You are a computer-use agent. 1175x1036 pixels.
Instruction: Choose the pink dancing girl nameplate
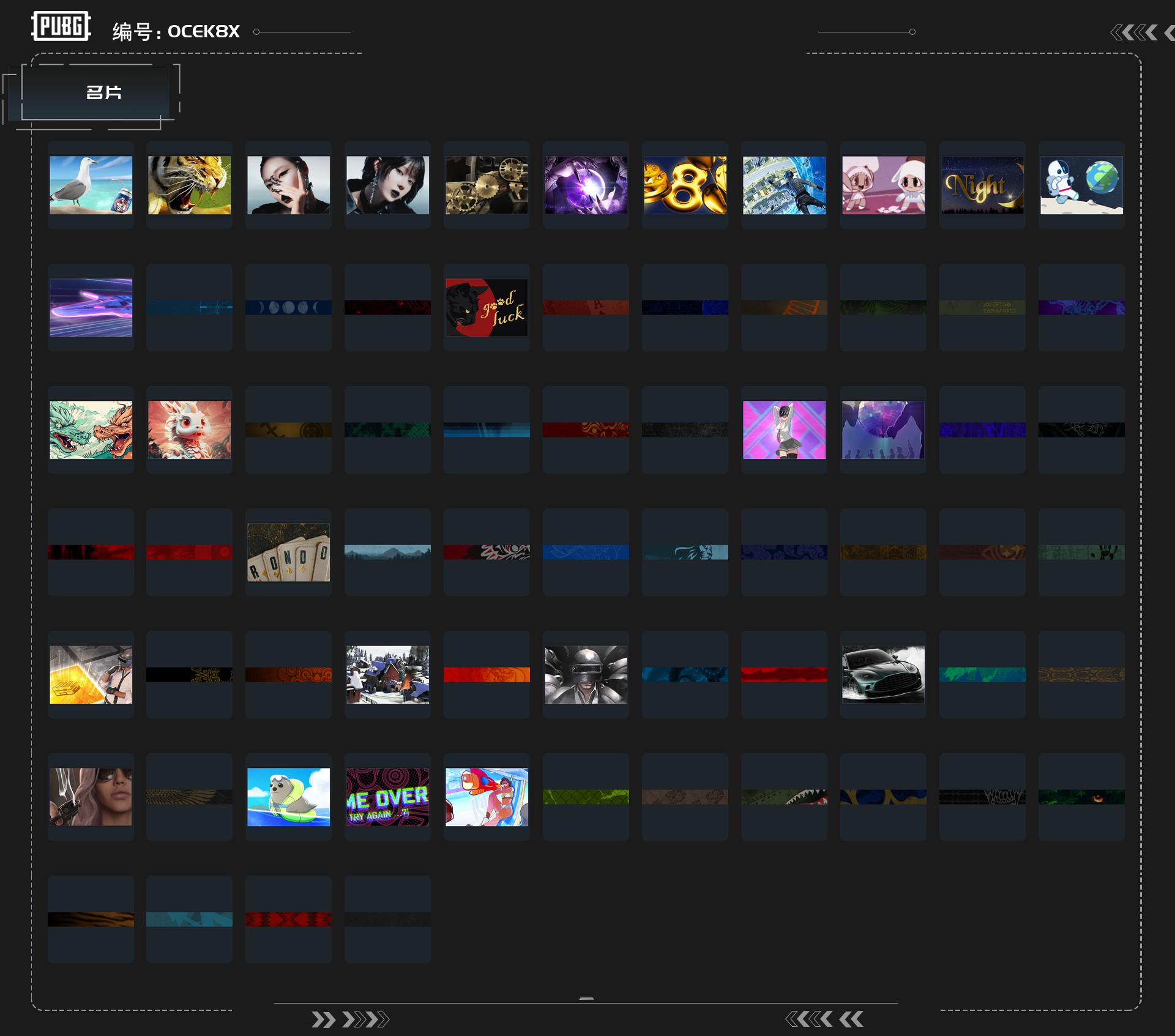pos(784,430)
